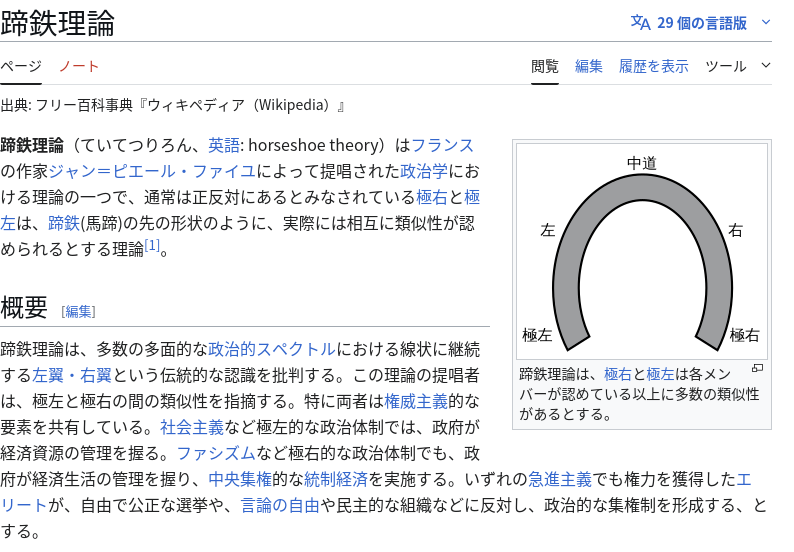Viewport: 794px width, 552px height.
Task: Expand the ツール tools menu
Action: [738, 66]
